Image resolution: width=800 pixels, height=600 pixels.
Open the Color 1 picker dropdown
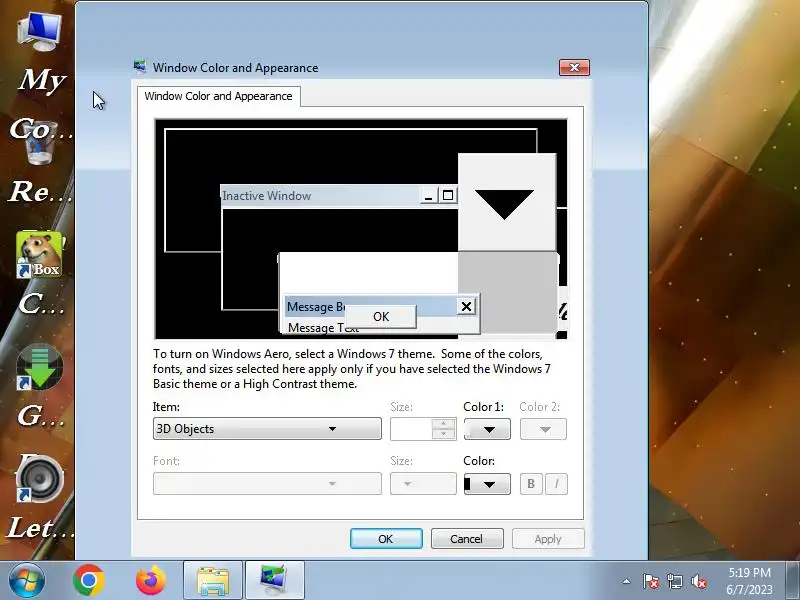click(487, 429)
